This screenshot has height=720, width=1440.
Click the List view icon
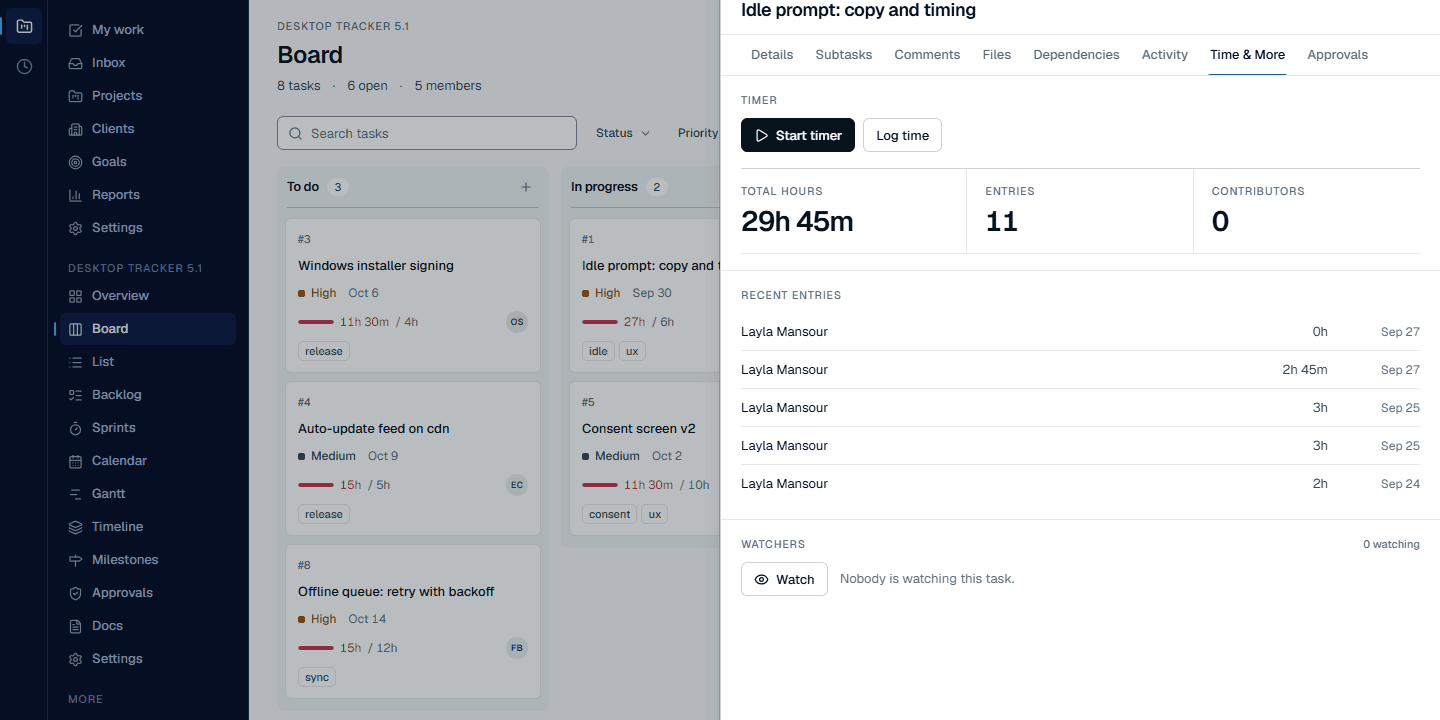75,362
